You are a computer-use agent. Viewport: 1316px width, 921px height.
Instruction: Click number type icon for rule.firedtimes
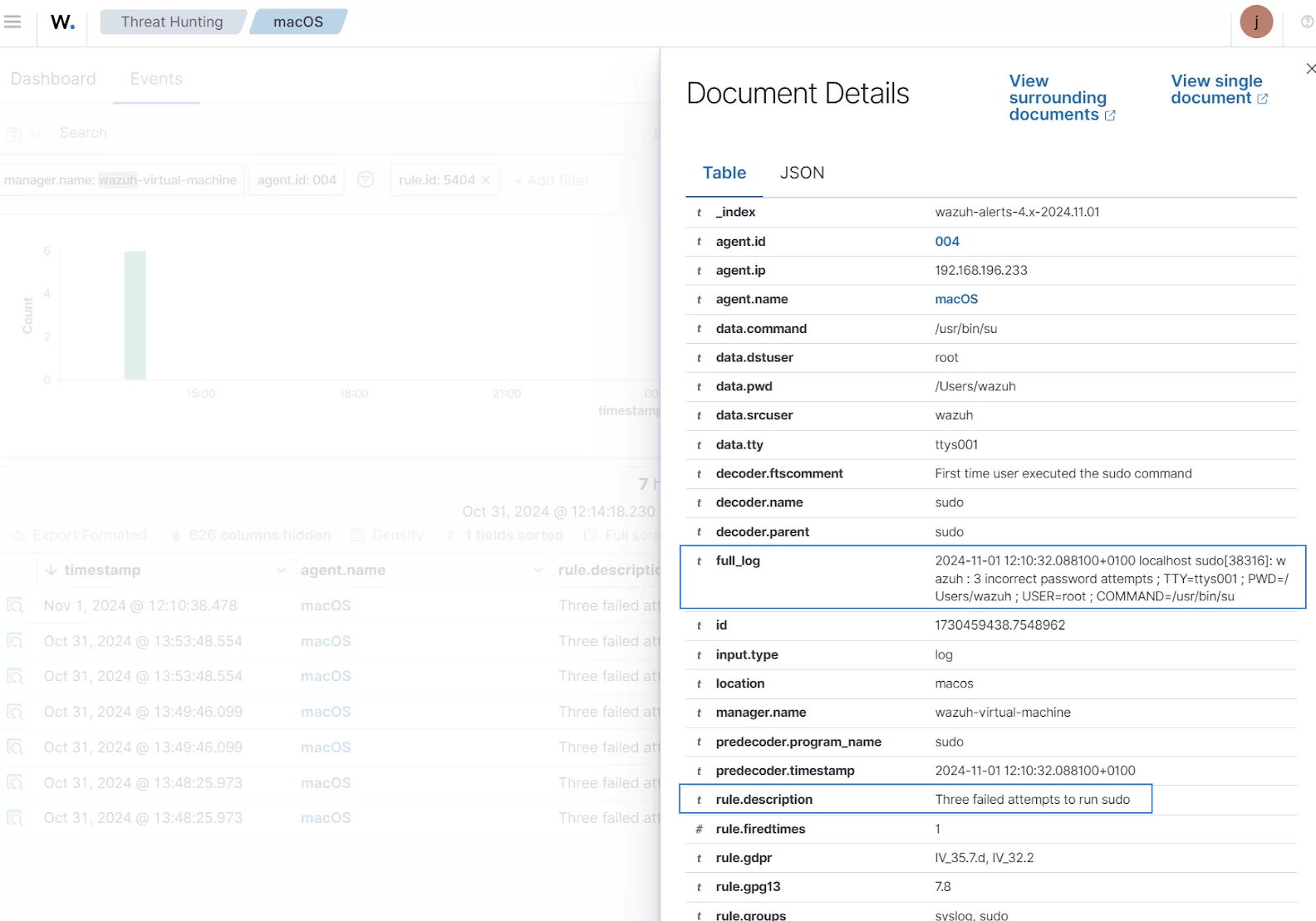pyautogui.click(x=699, y=830)
